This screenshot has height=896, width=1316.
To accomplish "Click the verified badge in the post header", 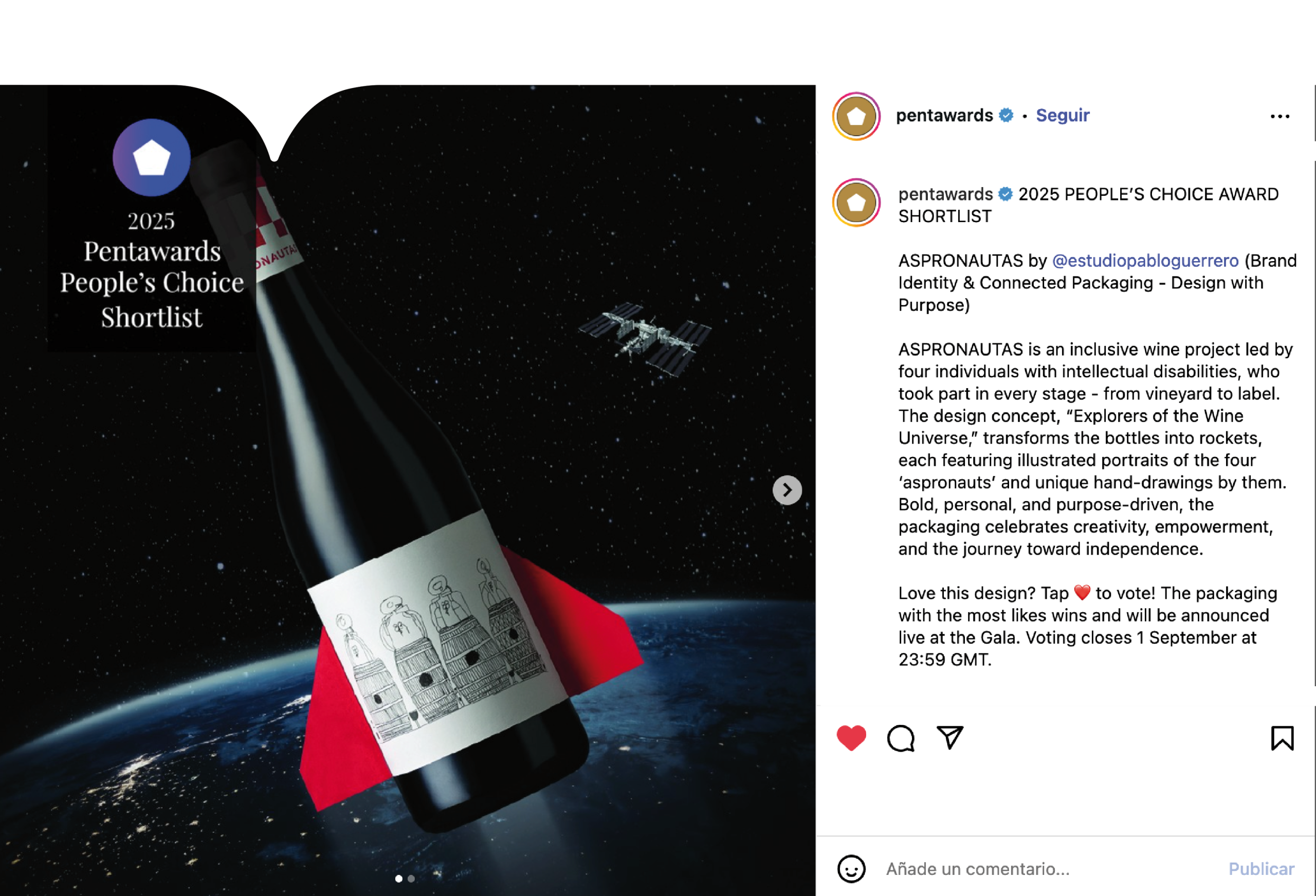I will (x=1006, y=116).
